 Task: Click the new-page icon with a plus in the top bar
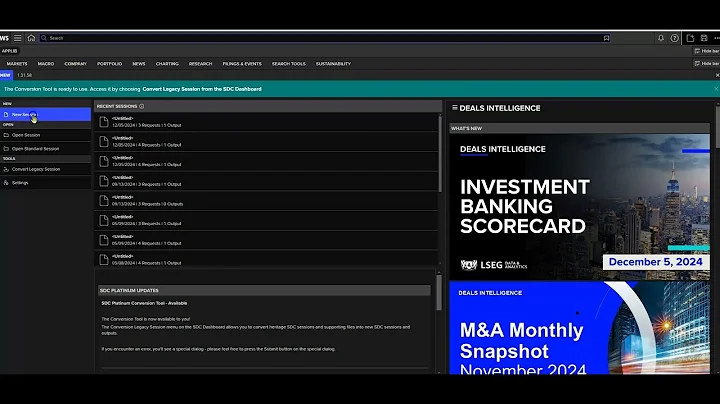690,38
